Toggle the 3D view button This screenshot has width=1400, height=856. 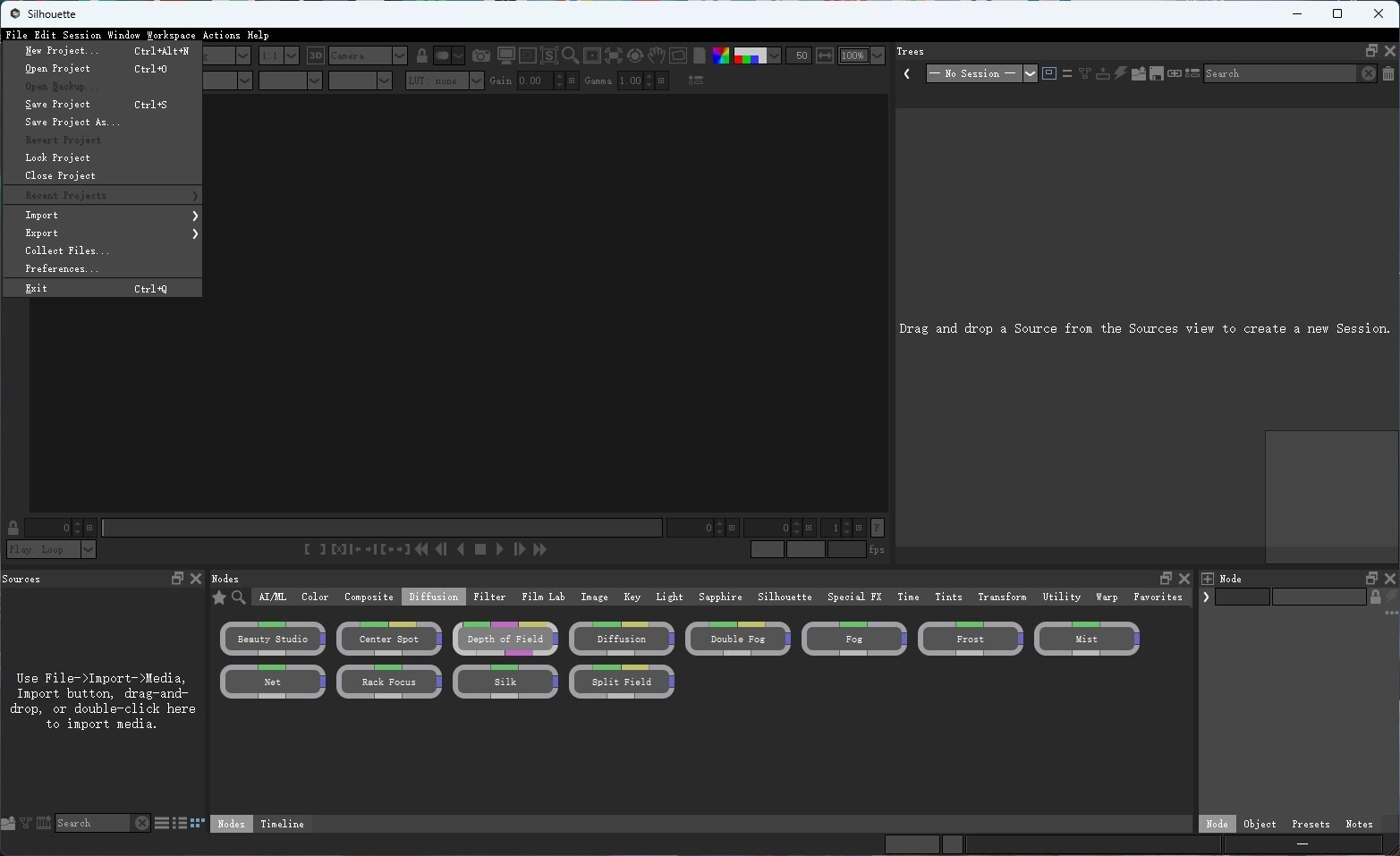click(315, 55)
